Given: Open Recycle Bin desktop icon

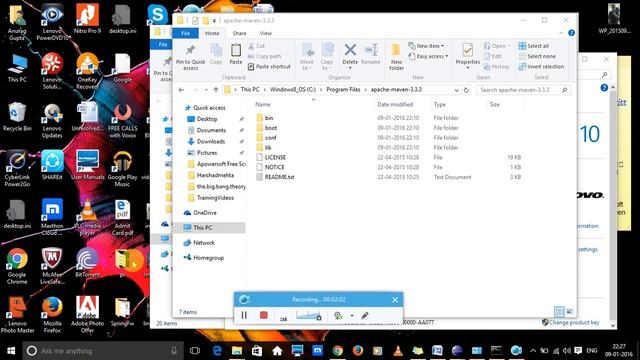Looking at the screenshot, I should pos(17,116).
